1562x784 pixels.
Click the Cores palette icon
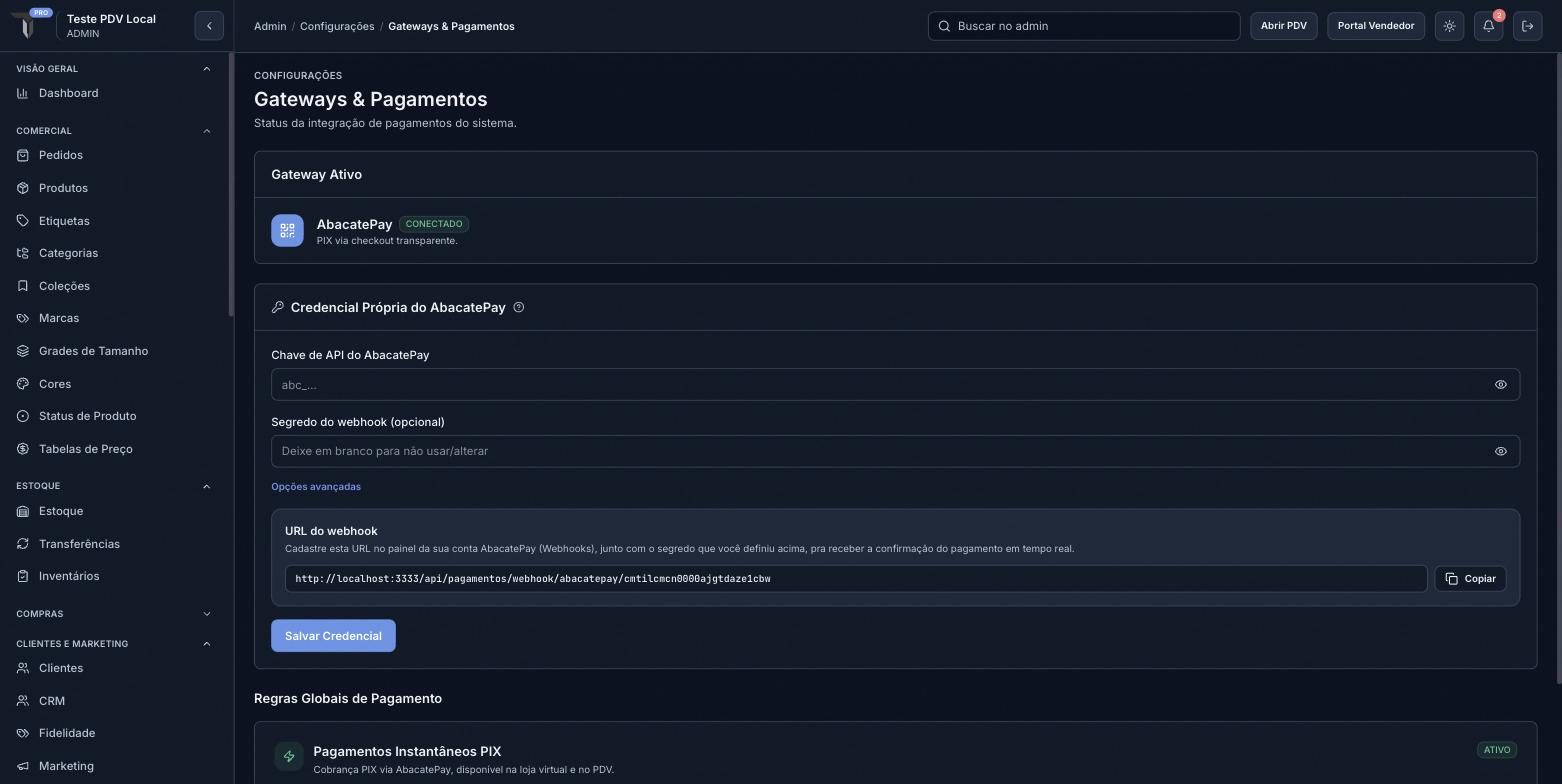[23, 384]
